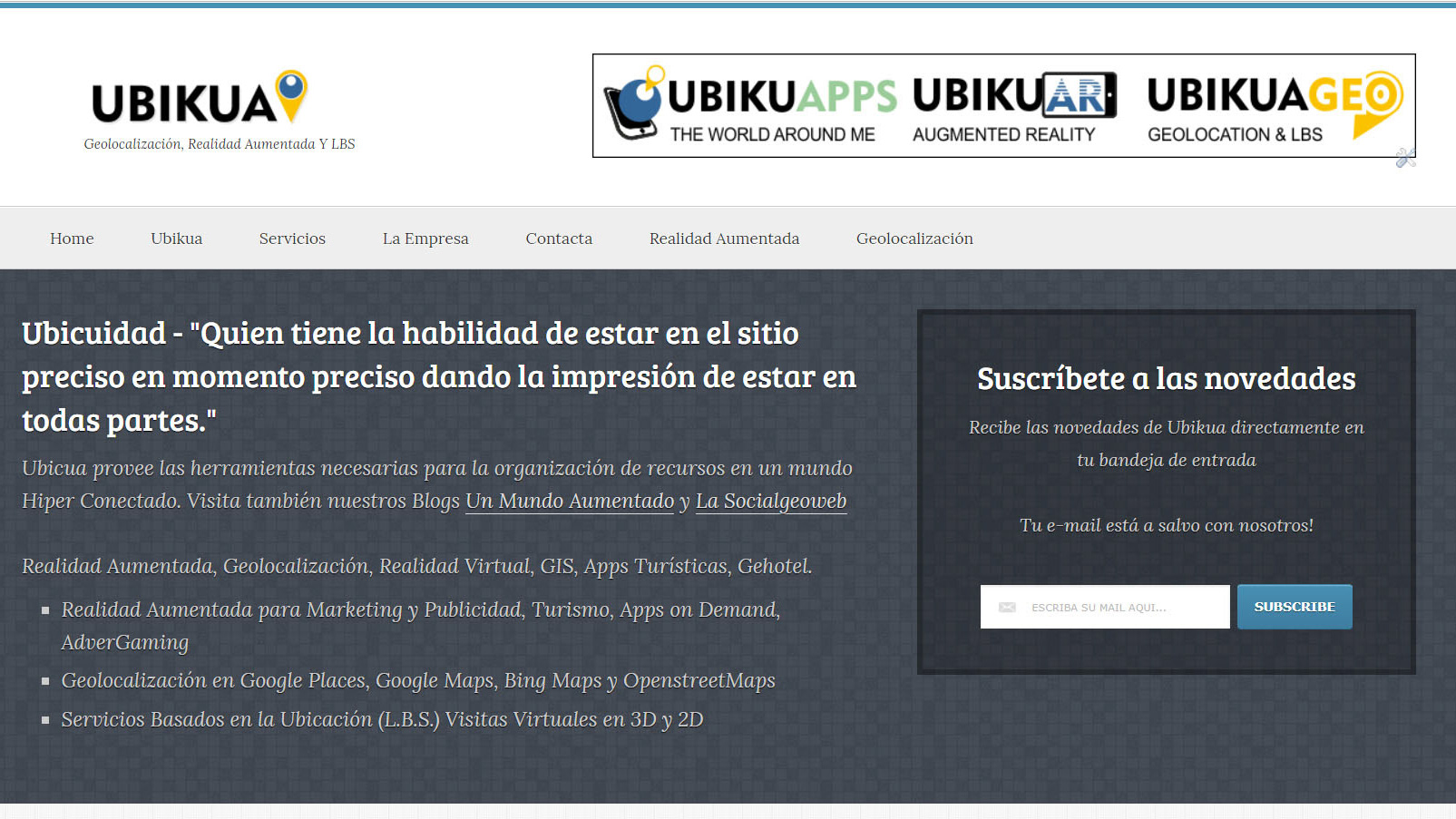Open the Servicios menu
1456x819 pixels.
[292, 239]
